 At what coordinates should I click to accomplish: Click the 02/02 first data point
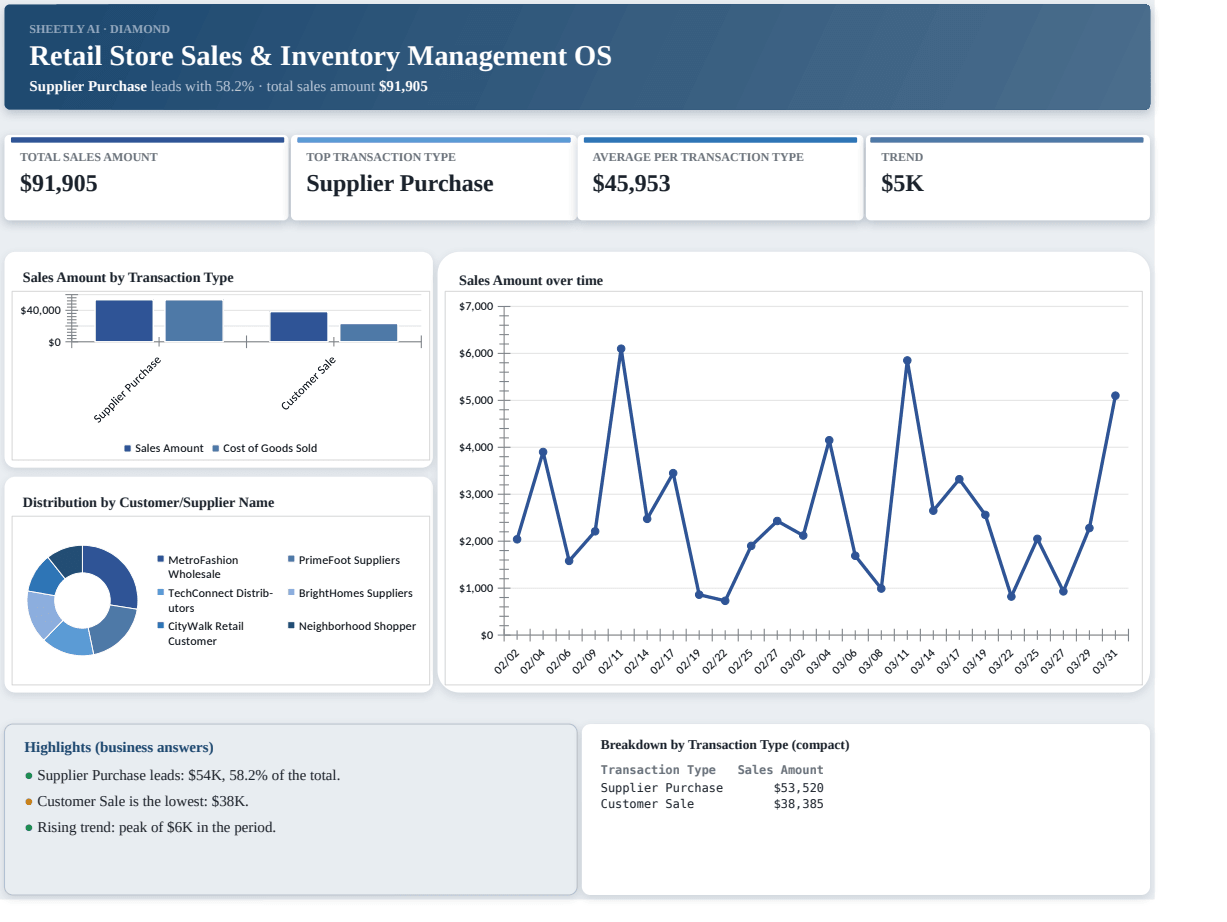click(x=517, y=539)
